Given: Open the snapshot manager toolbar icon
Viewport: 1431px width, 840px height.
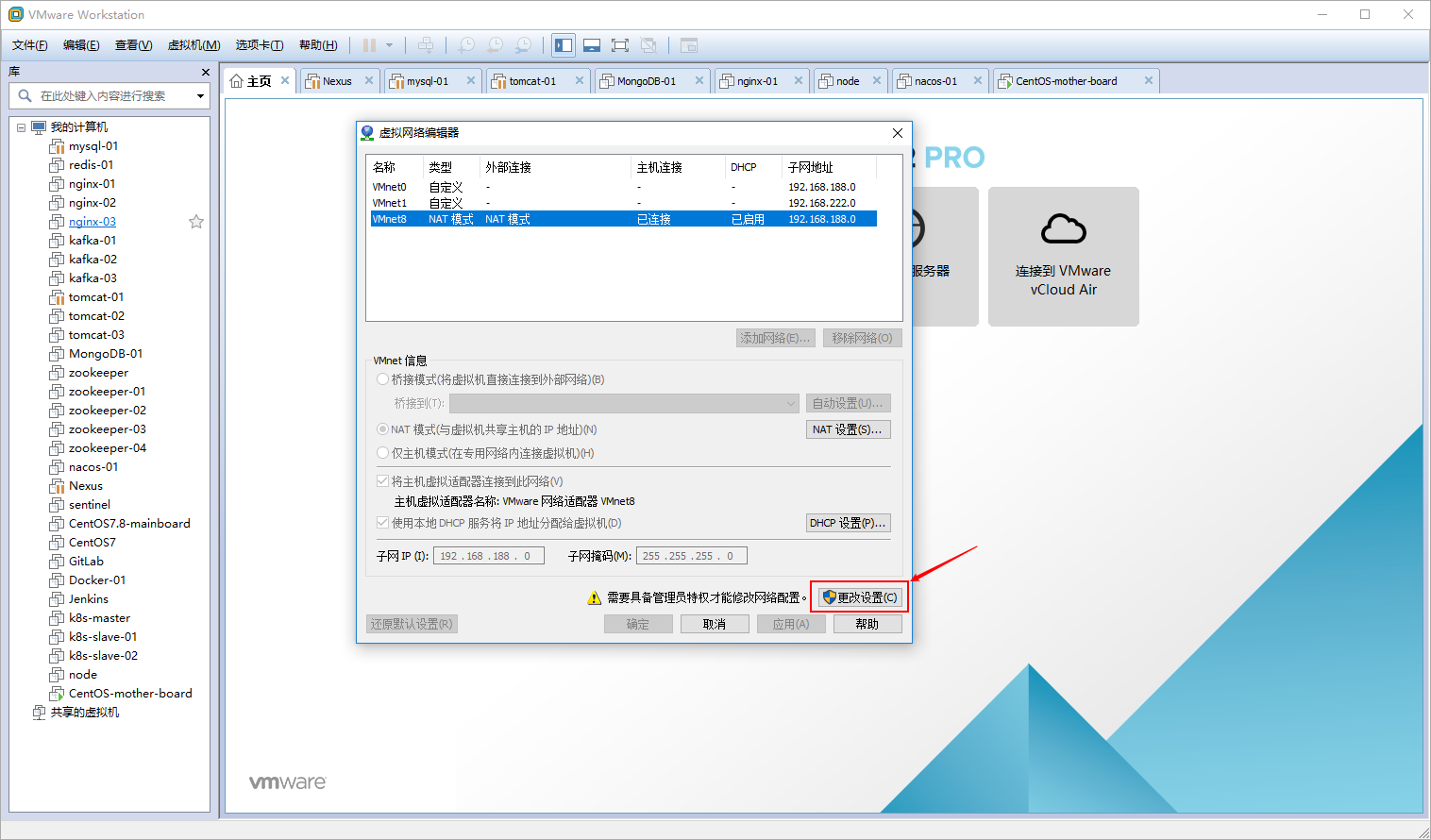Looking at the screenshot, I should pyautogui.click(x=523, y=45).
